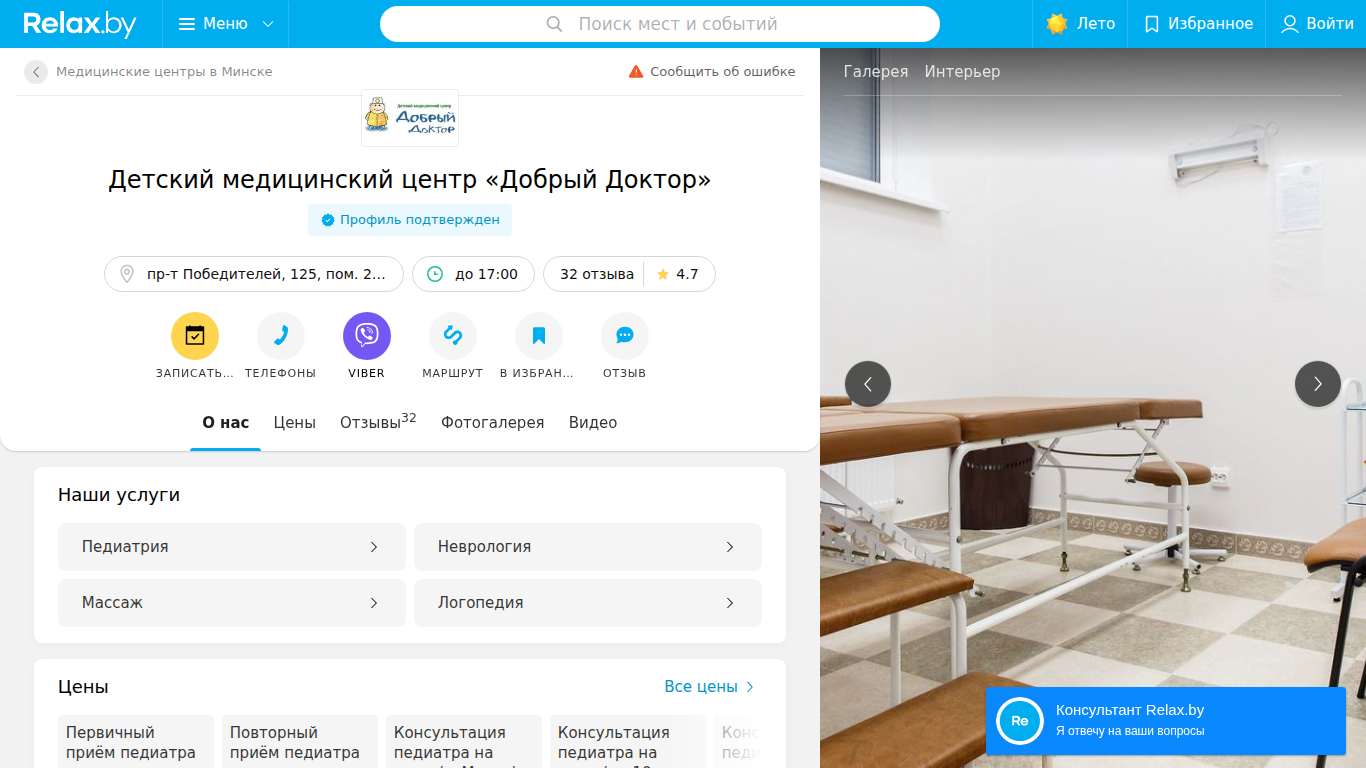
Task: Expand the Массаж chevron arrow
Action: [x=374, y=603]
